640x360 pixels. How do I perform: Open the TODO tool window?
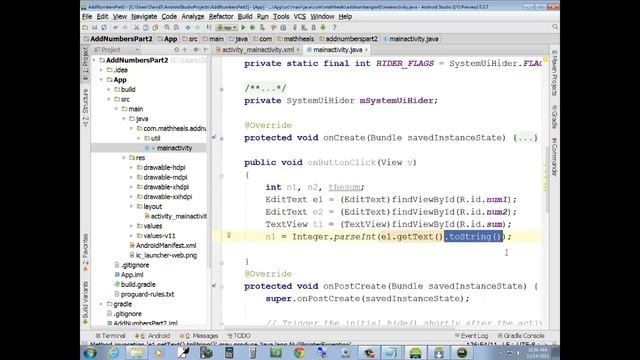coord(239,336)
